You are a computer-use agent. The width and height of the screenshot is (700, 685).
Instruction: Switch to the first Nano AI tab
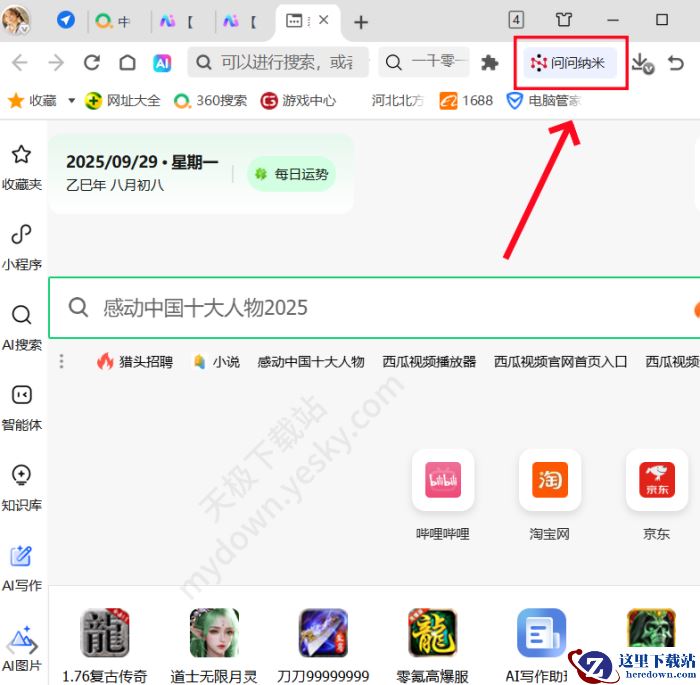pos(177,21)
